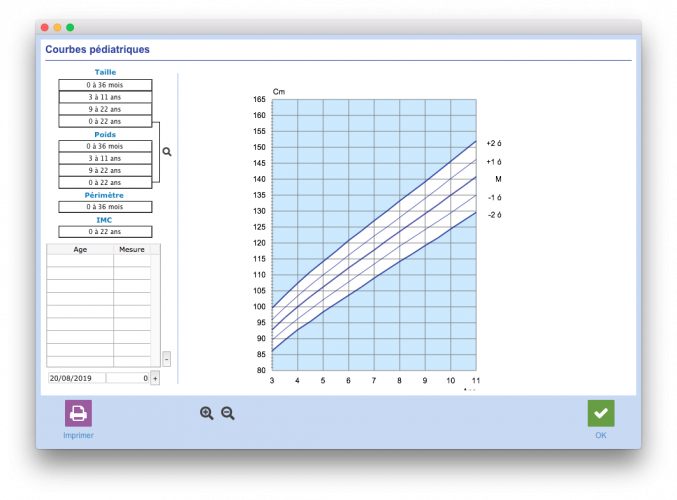677x500 pixels.
Task: Select Poids 0 à 36 mois curve
Action: click(105, 146)
